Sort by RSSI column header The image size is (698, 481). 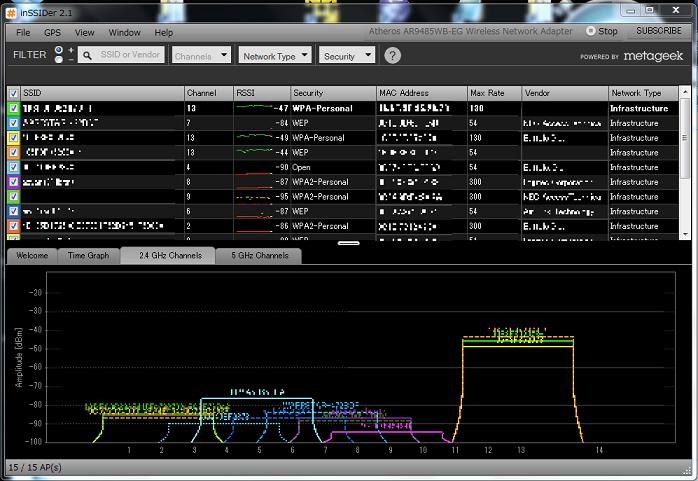coord(262,93)
